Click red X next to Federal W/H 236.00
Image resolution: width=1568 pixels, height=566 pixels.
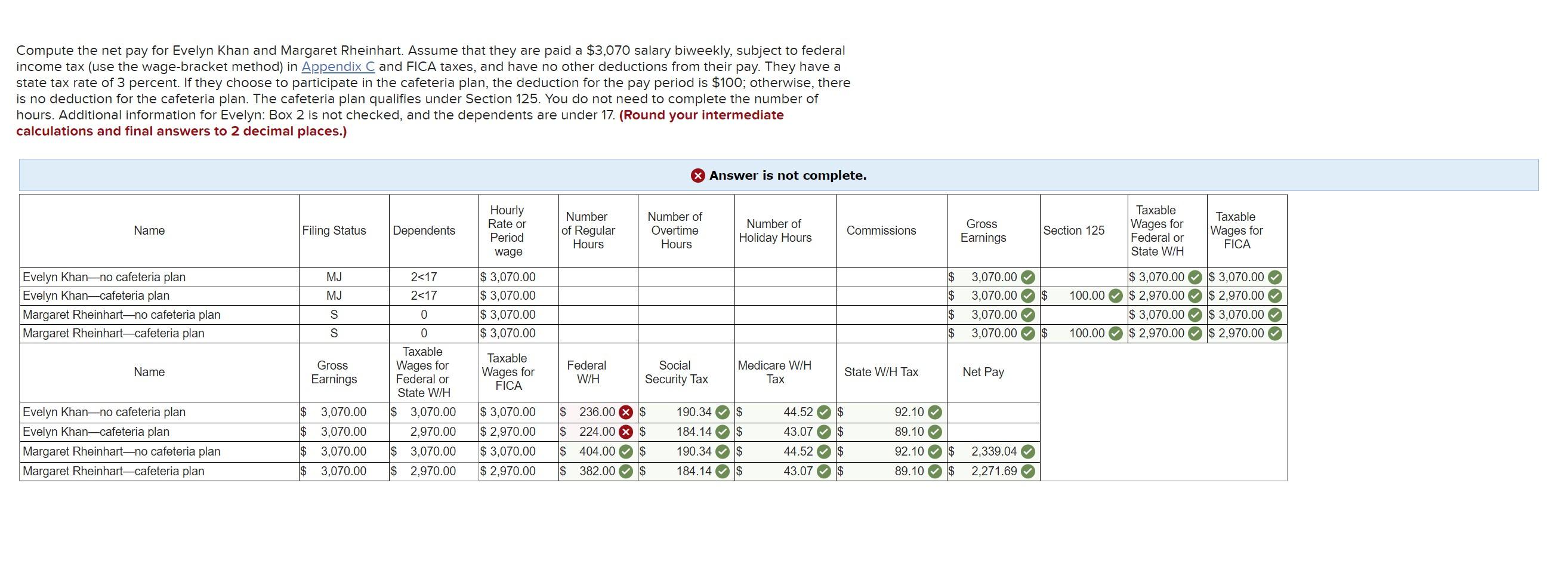(x=625, y=413)
